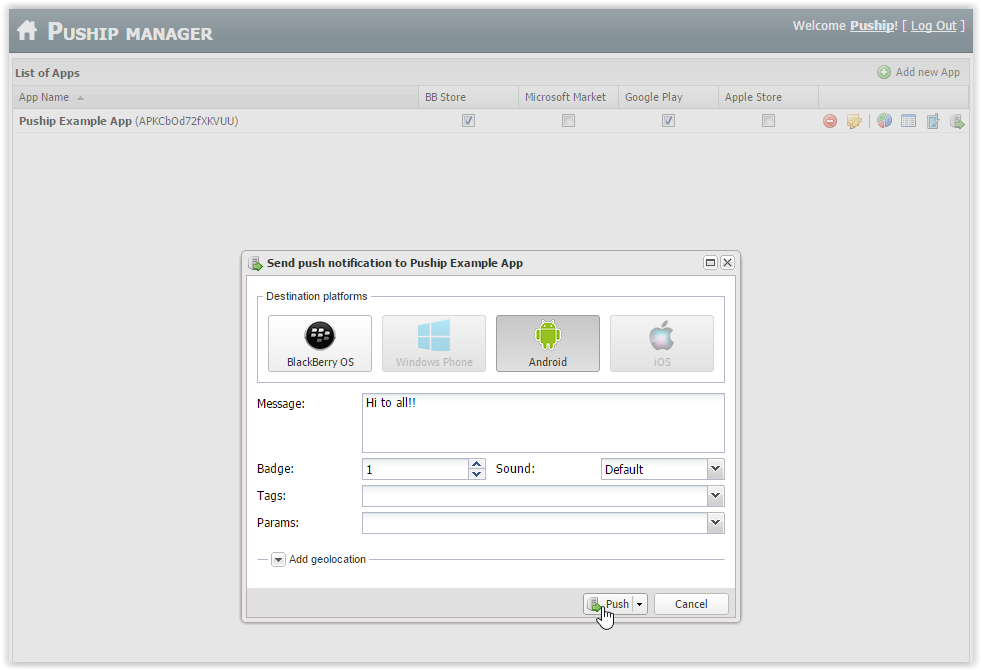Click the BB Store column header
981x670 pixels.
(468, 98)
